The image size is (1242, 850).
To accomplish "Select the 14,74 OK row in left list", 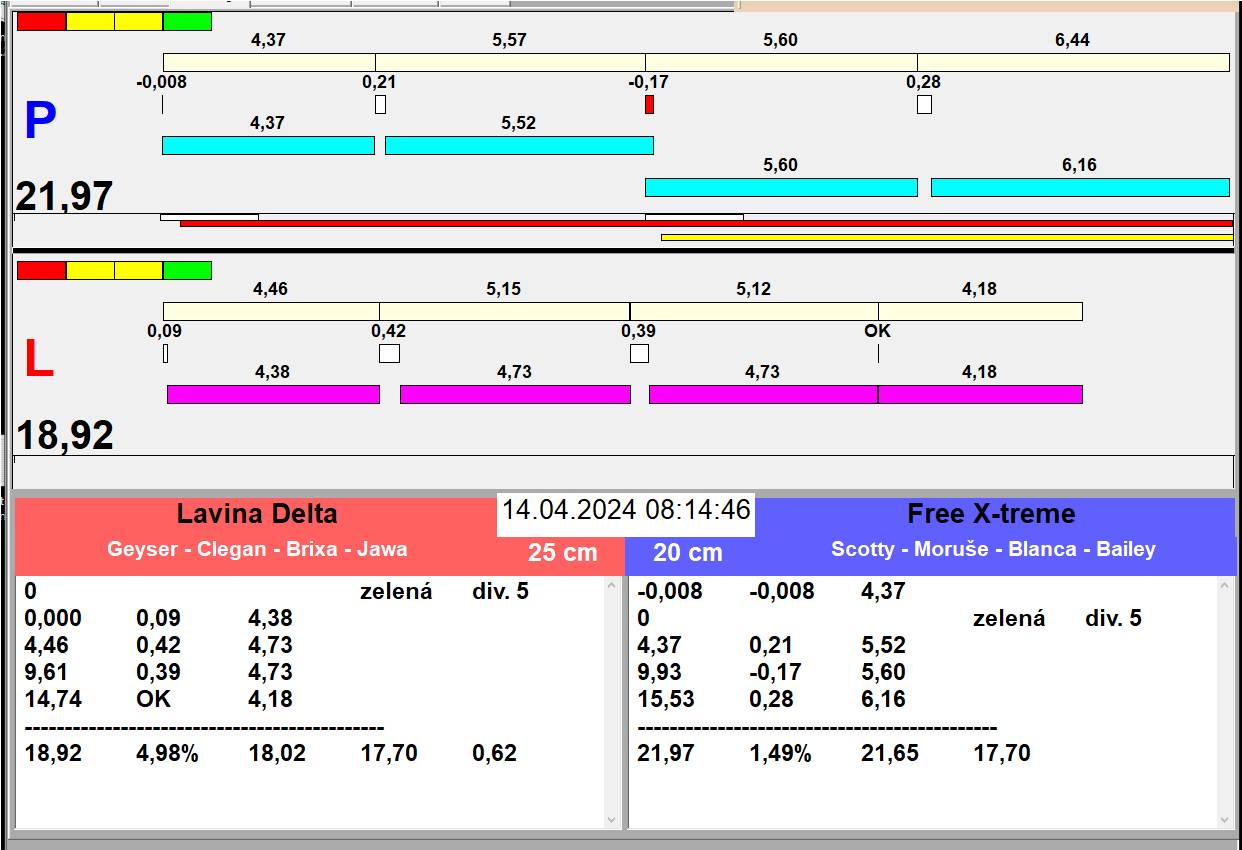I will pyautogui.click(x=160, y=699).
